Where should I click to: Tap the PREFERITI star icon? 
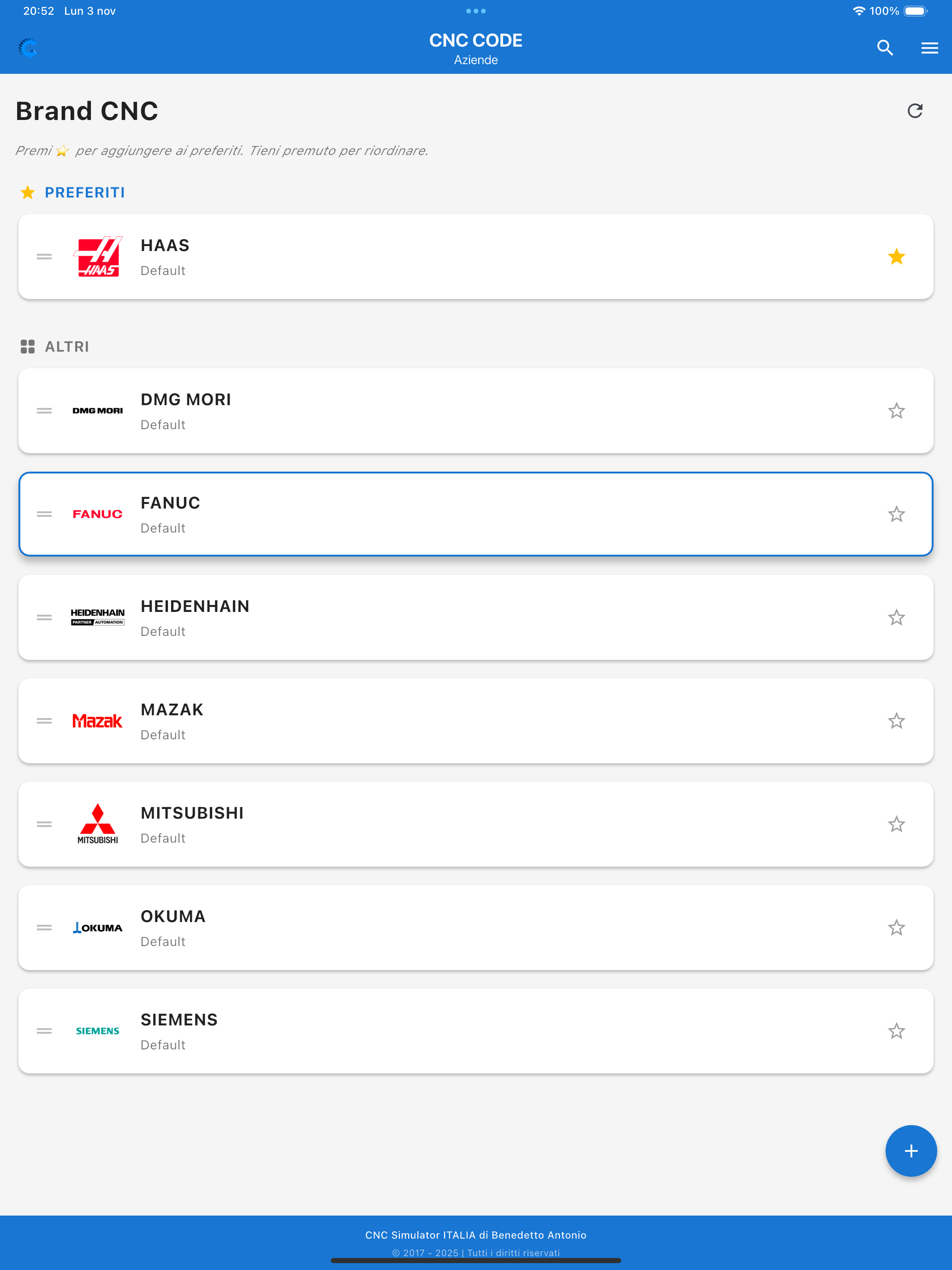28,192
